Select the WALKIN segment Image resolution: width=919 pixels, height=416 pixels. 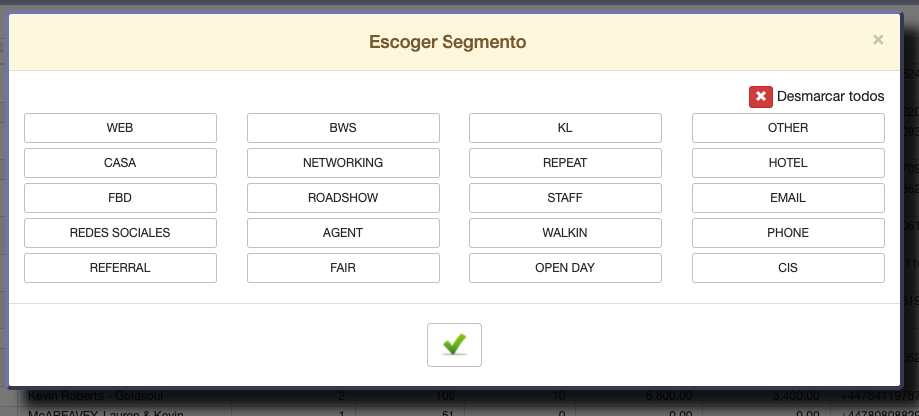(x=565, y=233)
